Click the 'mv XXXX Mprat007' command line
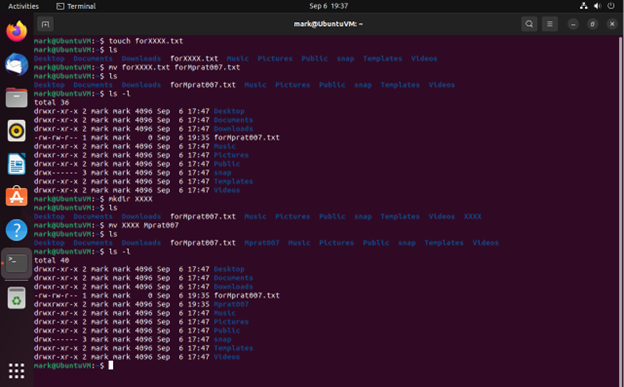This screenshot has width=624, height=387. 144,225
